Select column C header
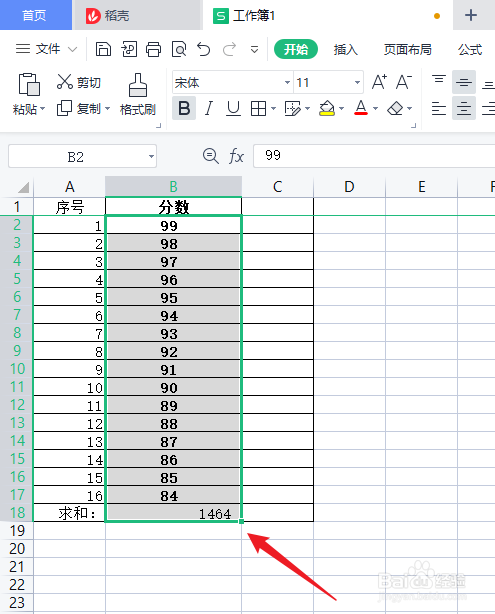This screenshot has width=495, height=614. click(x=278, y=186)
